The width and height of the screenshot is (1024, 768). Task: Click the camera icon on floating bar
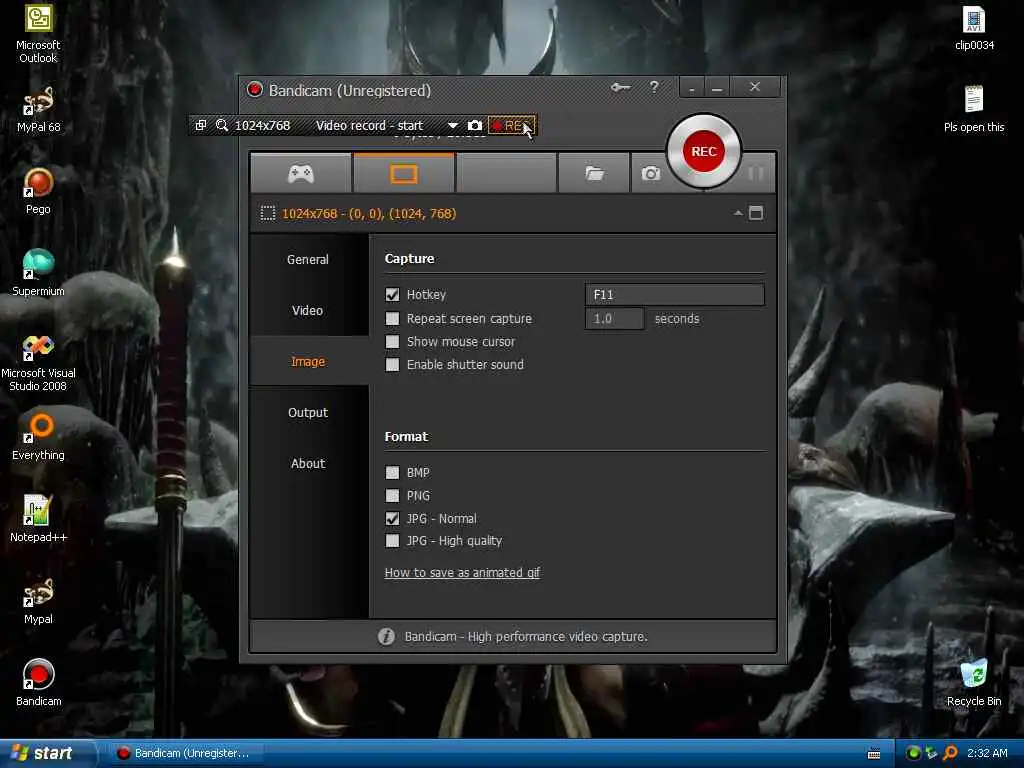click(x=475, y=125)
